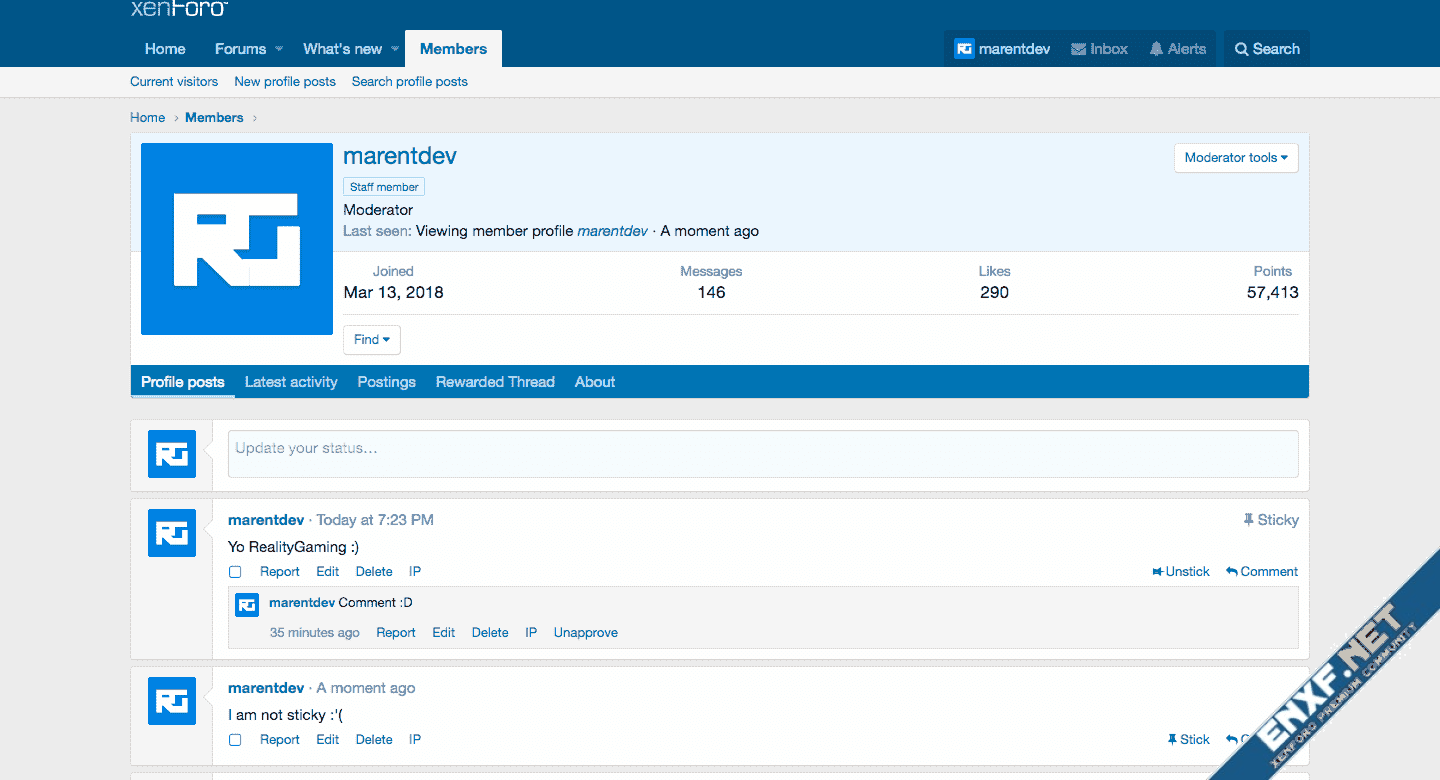This screenshot has width=1440, height=780.
Task: Switch to the Latest activity tab
Action: 291,382
